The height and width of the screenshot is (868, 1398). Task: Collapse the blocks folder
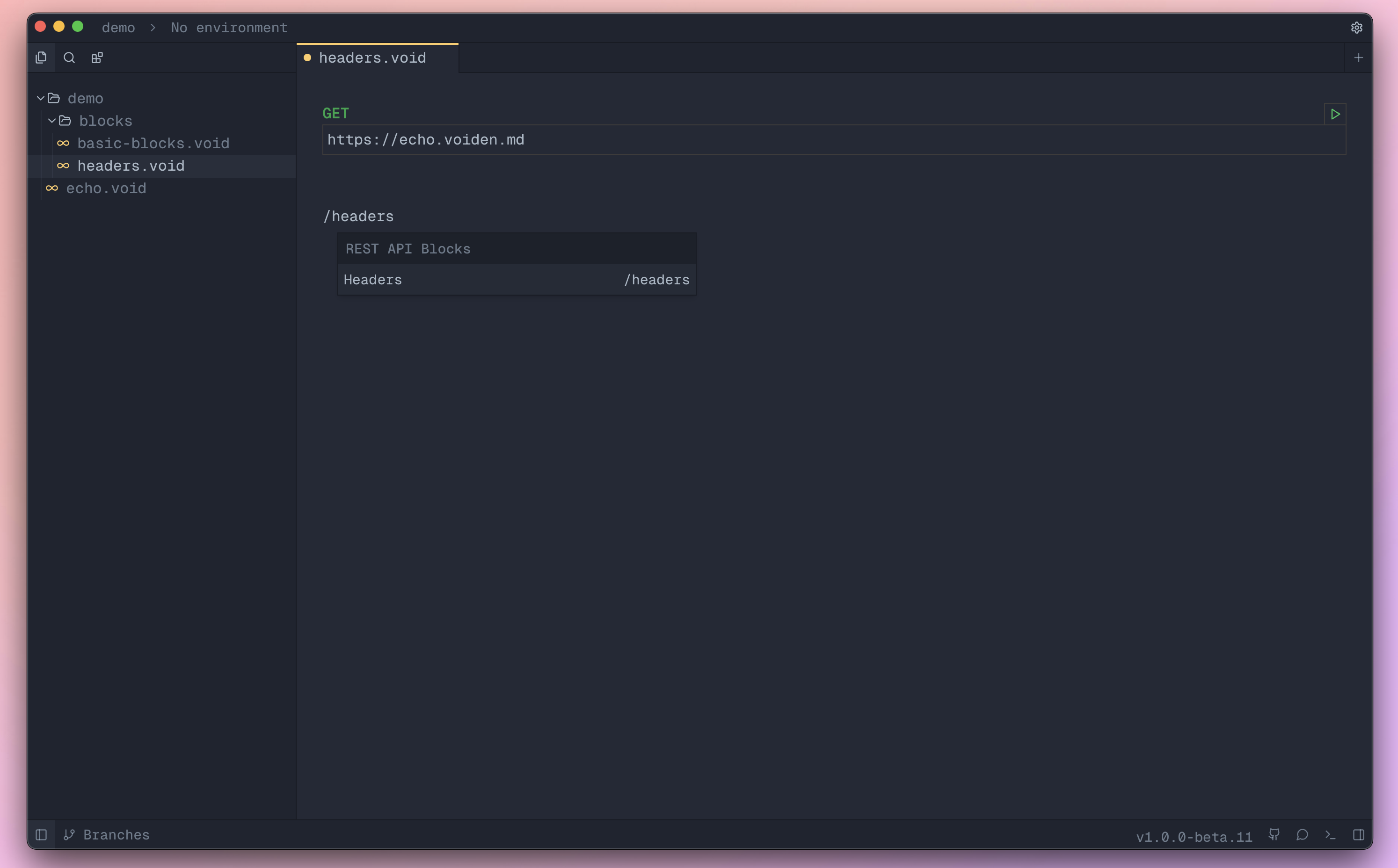coord(51,121)
